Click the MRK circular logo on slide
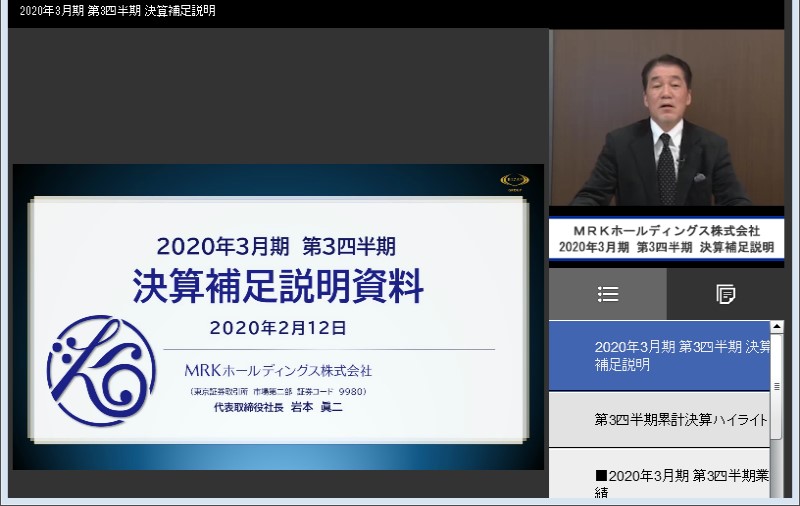The image size is (800, 506). pos(102,370)
